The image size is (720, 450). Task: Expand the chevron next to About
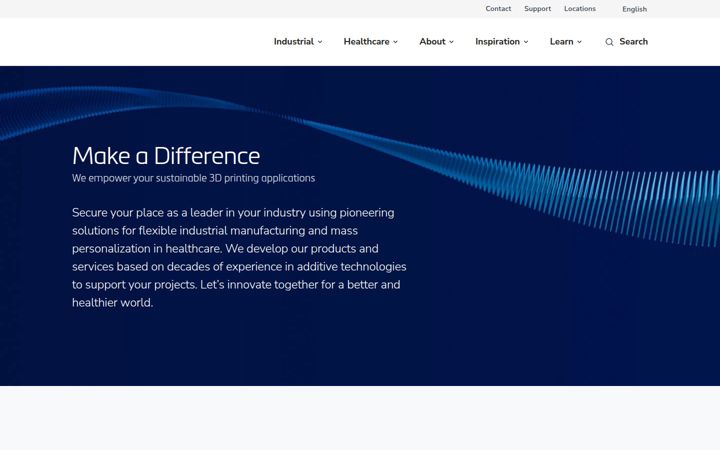tap(451, 42)
